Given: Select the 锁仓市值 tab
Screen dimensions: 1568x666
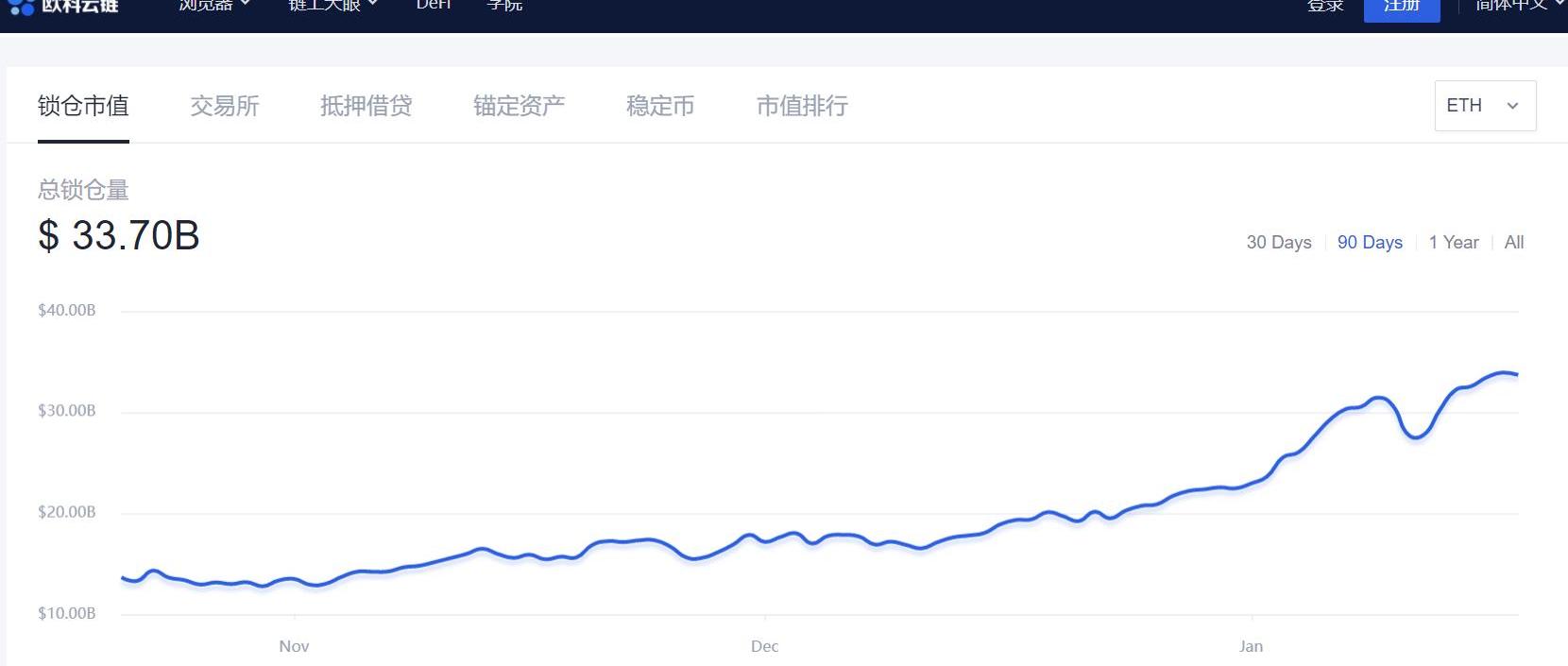Looking at the screenshot, I should point(83,106).
